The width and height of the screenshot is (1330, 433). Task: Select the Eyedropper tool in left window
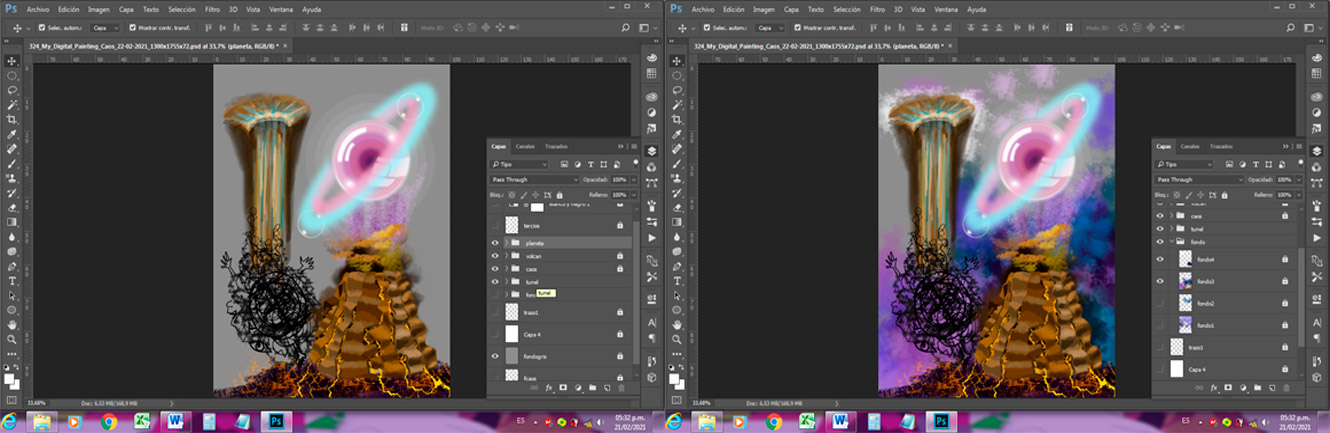pyautogui.click(x=12, y=134)
